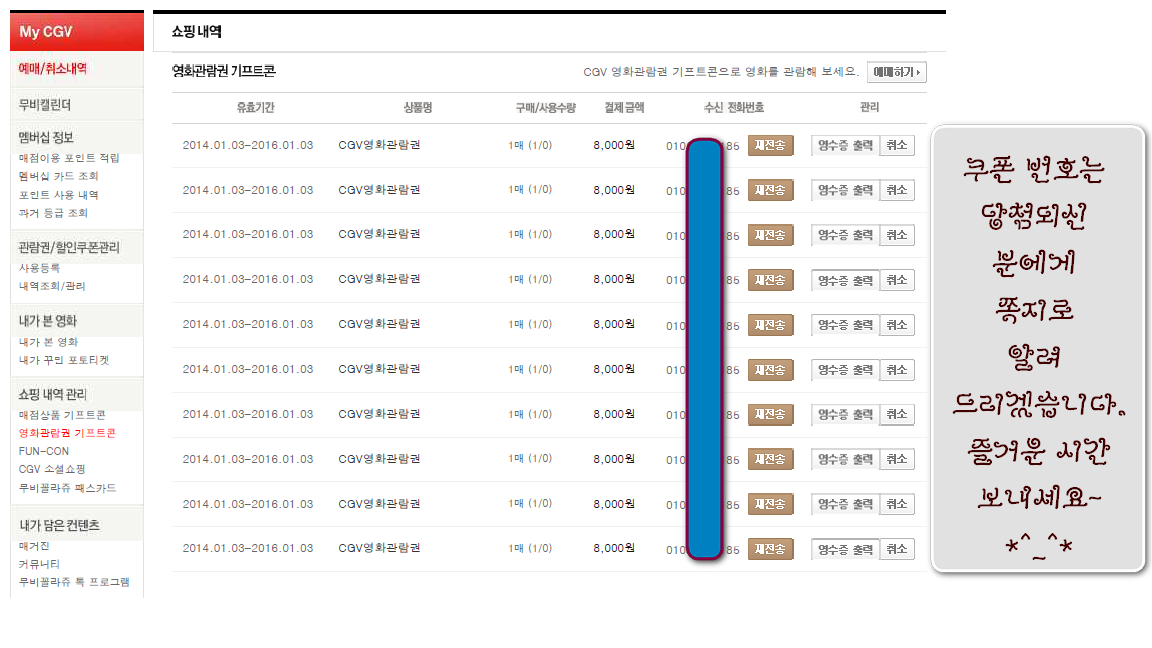1152x648 pixels.
Task: Click 재전송 button in first table row
Action: coord(770,145)
